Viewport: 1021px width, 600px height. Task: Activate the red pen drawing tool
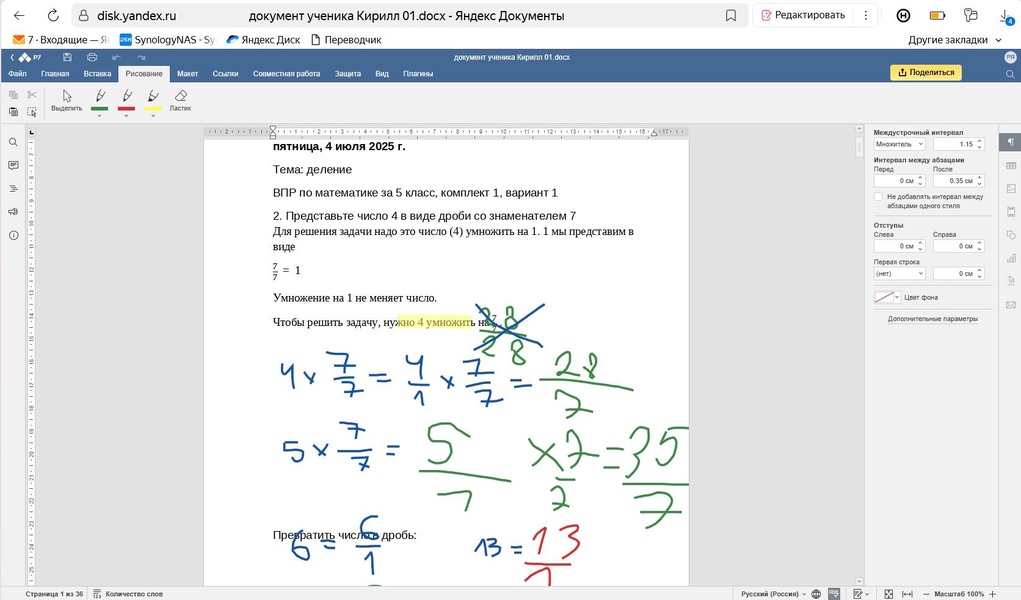pyautogui.click(x=127, y=96)
